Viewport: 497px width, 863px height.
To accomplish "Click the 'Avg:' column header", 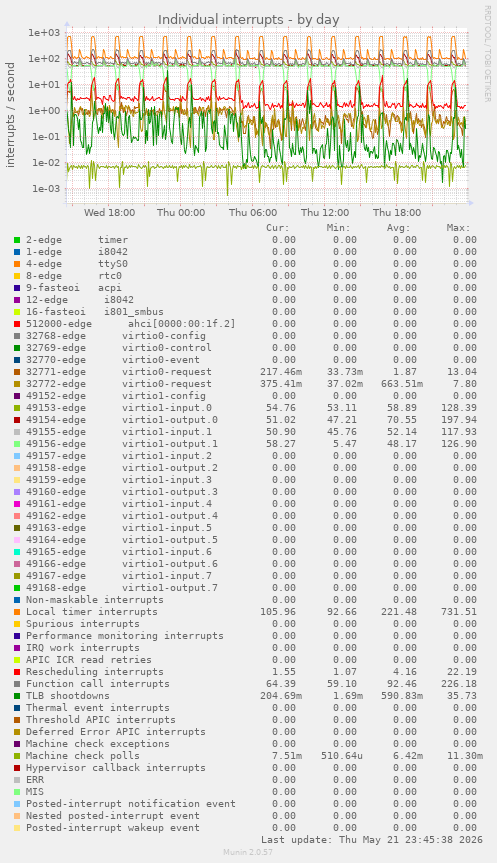I will click(398, 228).
